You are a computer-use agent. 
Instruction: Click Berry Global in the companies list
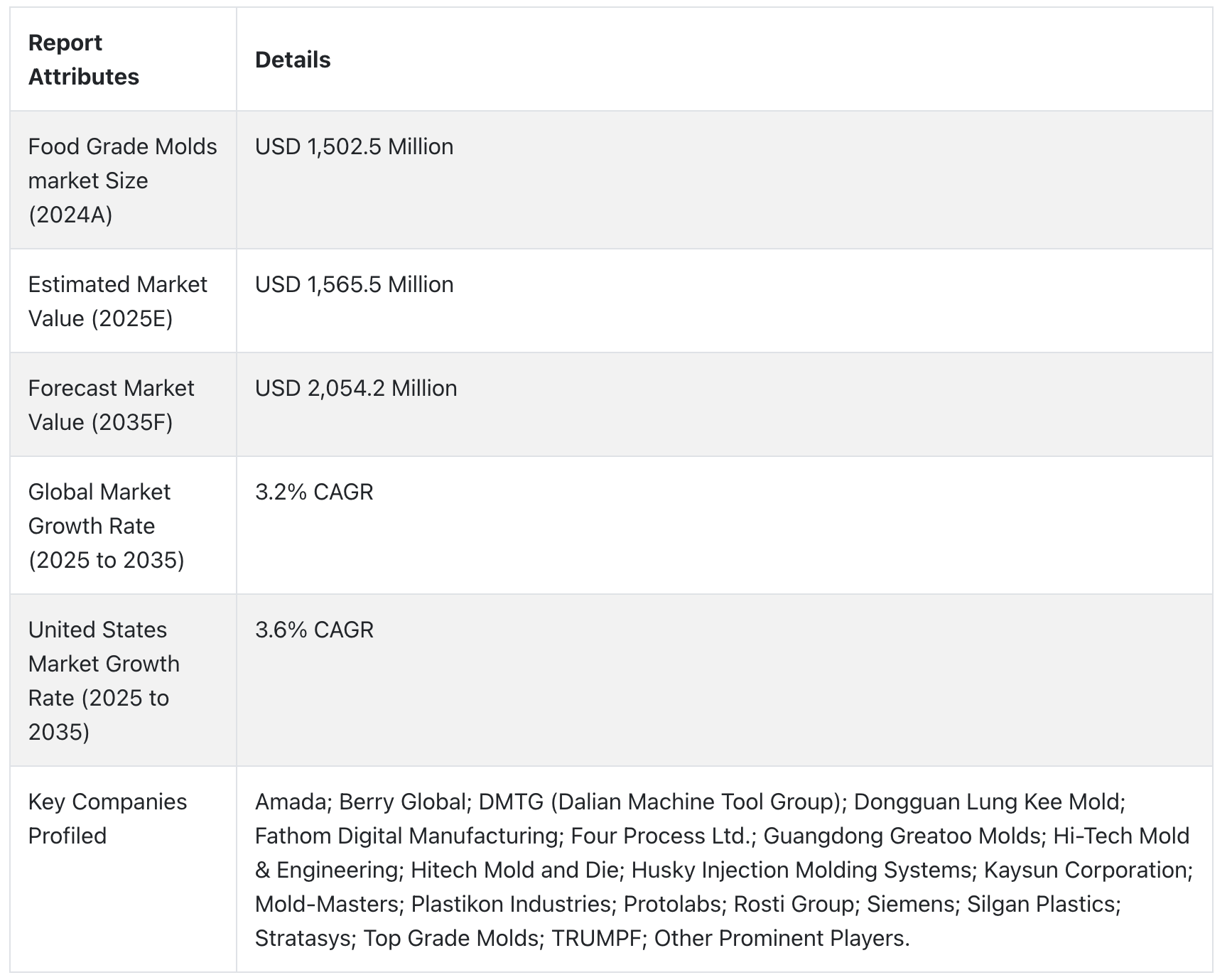click(x=402, y=802)
